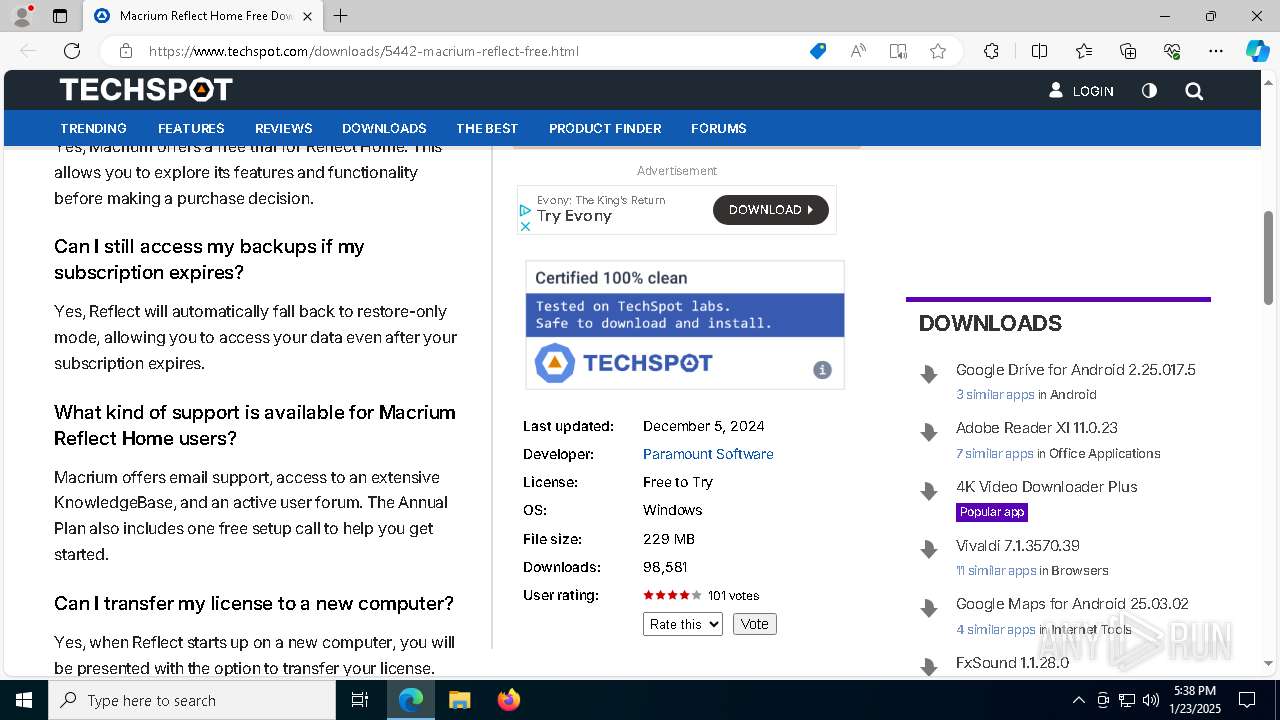Click the TechSpot logo in the header
This screenshot has height=720, width=1280.
[x=146, y=90]
